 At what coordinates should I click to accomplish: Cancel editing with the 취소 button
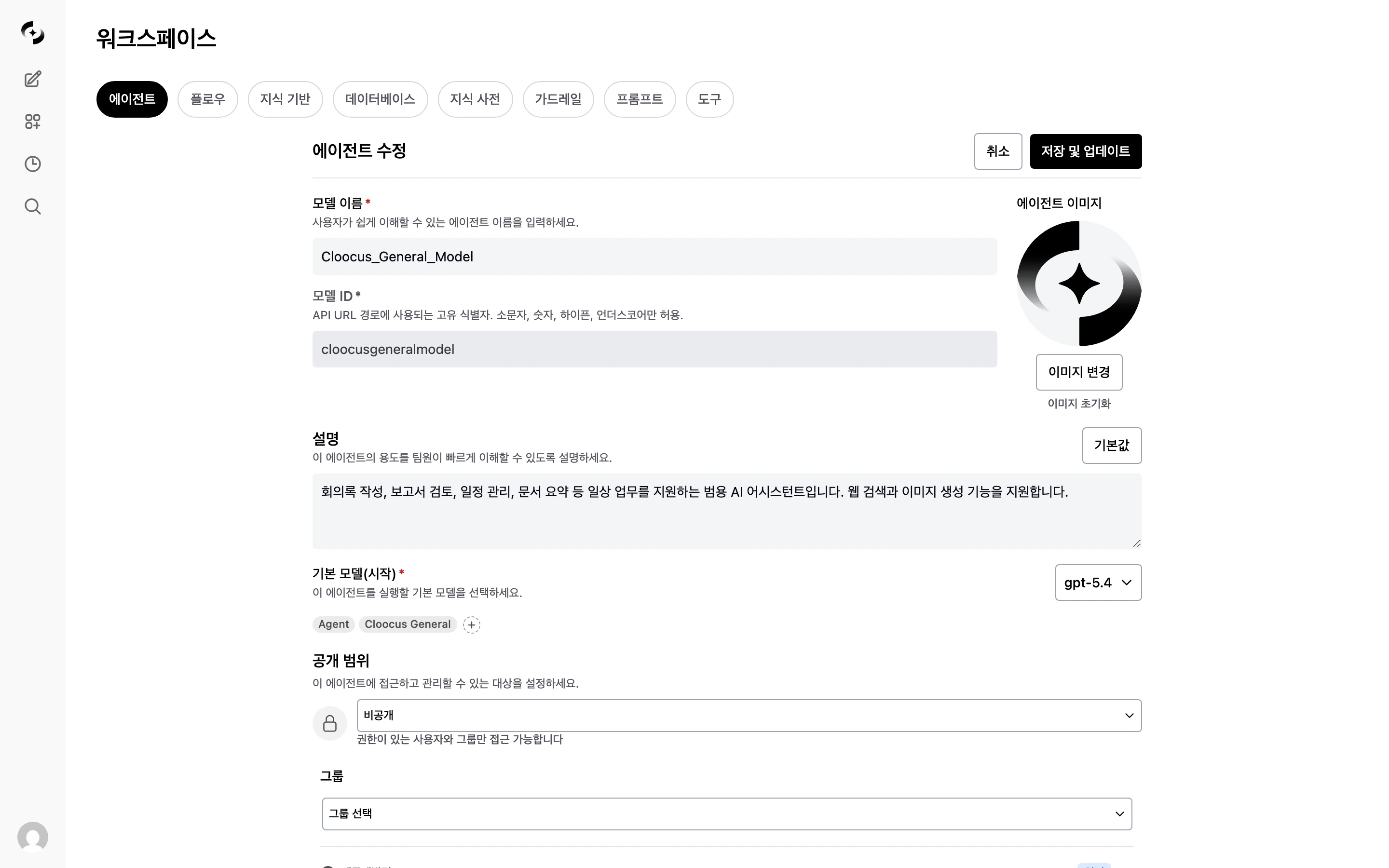click(x=997, y=151)
